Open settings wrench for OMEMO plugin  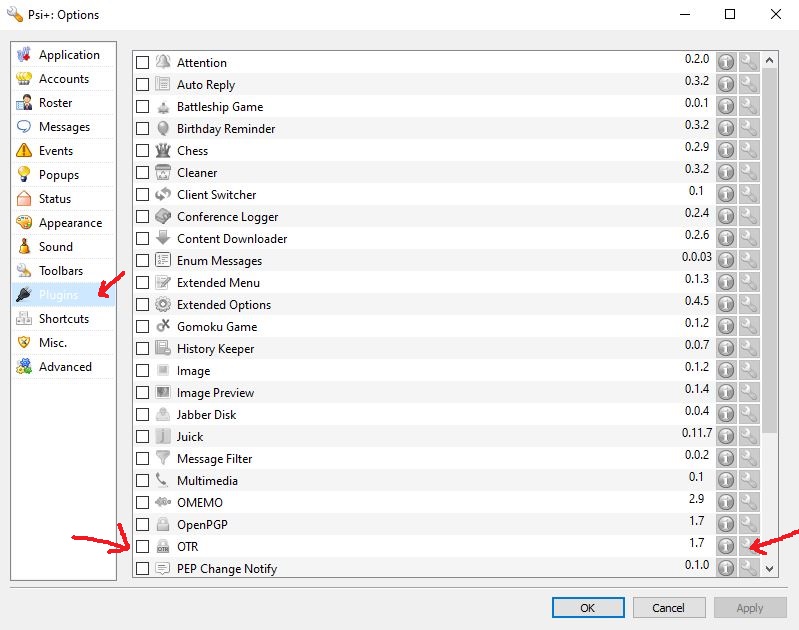click(x=748, y=502)
